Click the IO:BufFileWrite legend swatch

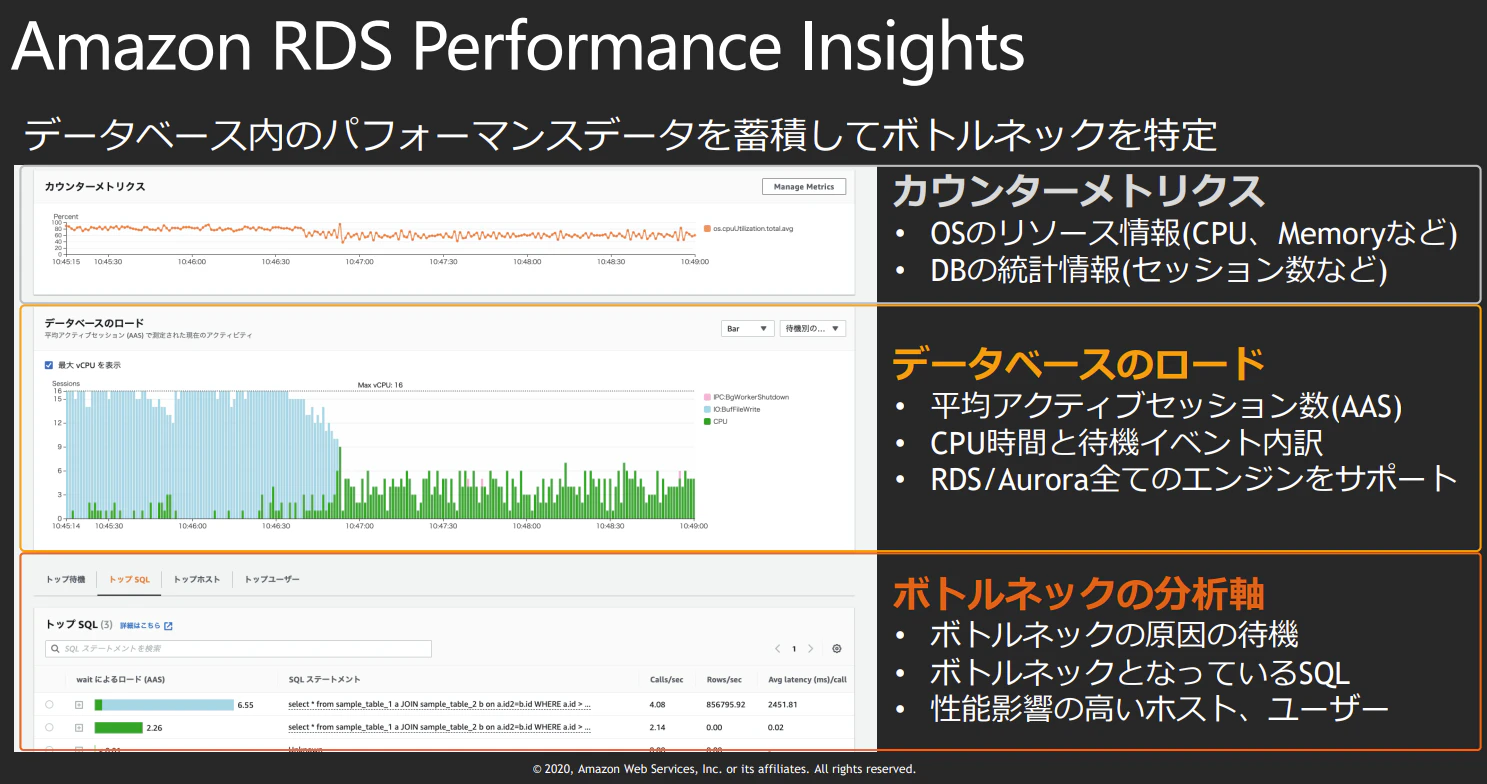tap(707, 409)
